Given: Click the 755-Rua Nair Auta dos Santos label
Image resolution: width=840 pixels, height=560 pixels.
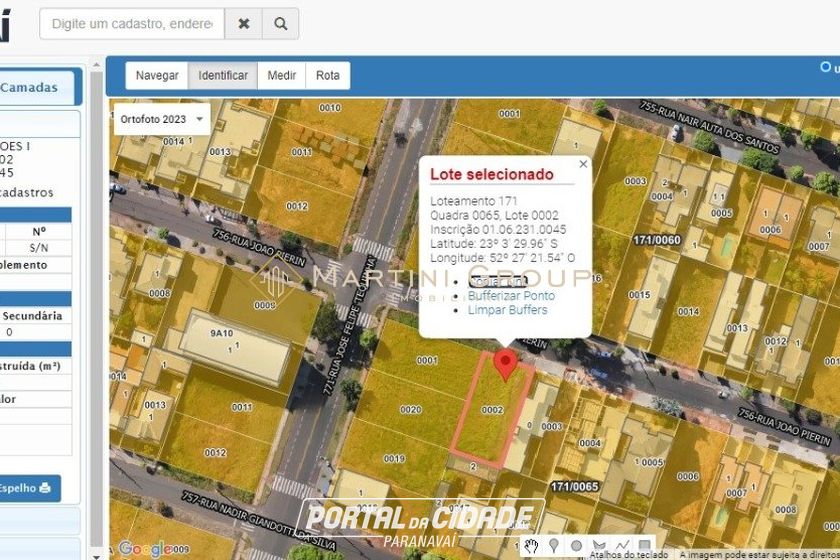Looking at the screenshot, I should coord(709,126).
